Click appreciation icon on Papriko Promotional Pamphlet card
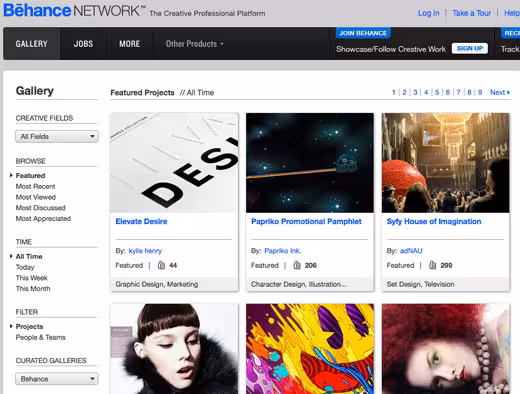Viewport: 520px width, 394px height. coord(297,265)
